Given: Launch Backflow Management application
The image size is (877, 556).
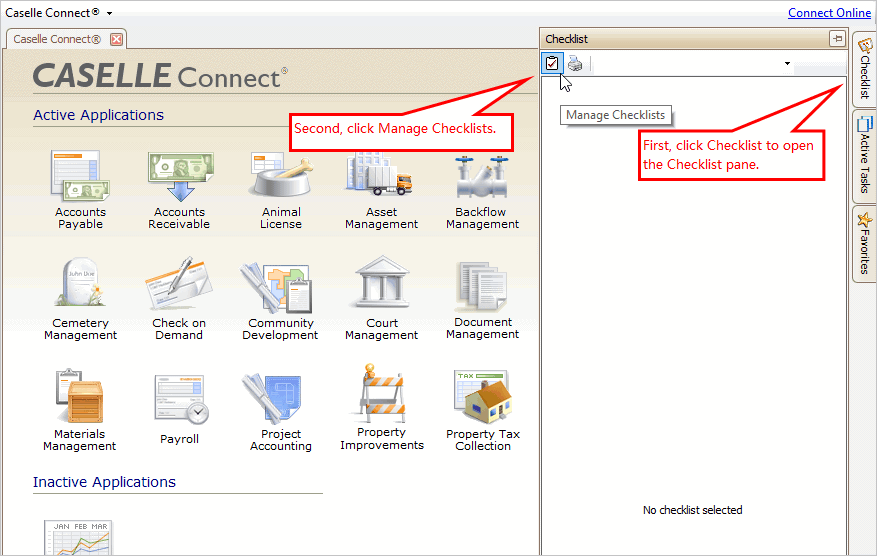Looking at the screenshot, I should pos(482,190).
